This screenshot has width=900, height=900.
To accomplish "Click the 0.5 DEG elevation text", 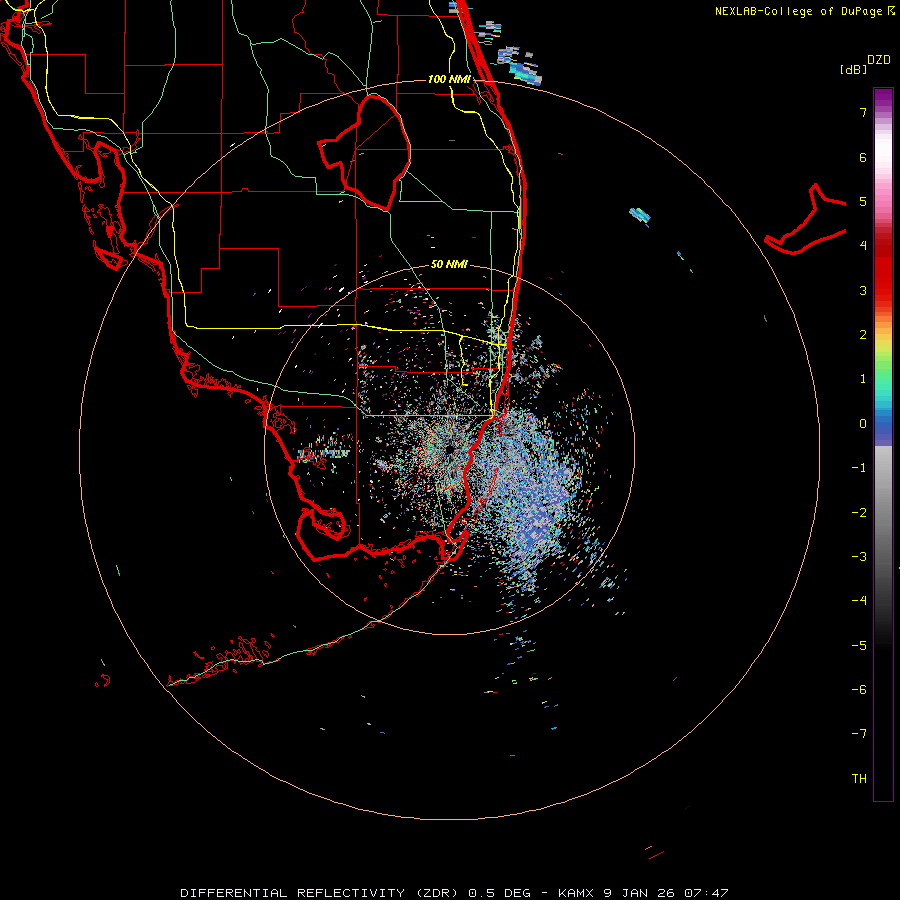I will (x=499, y=893).
